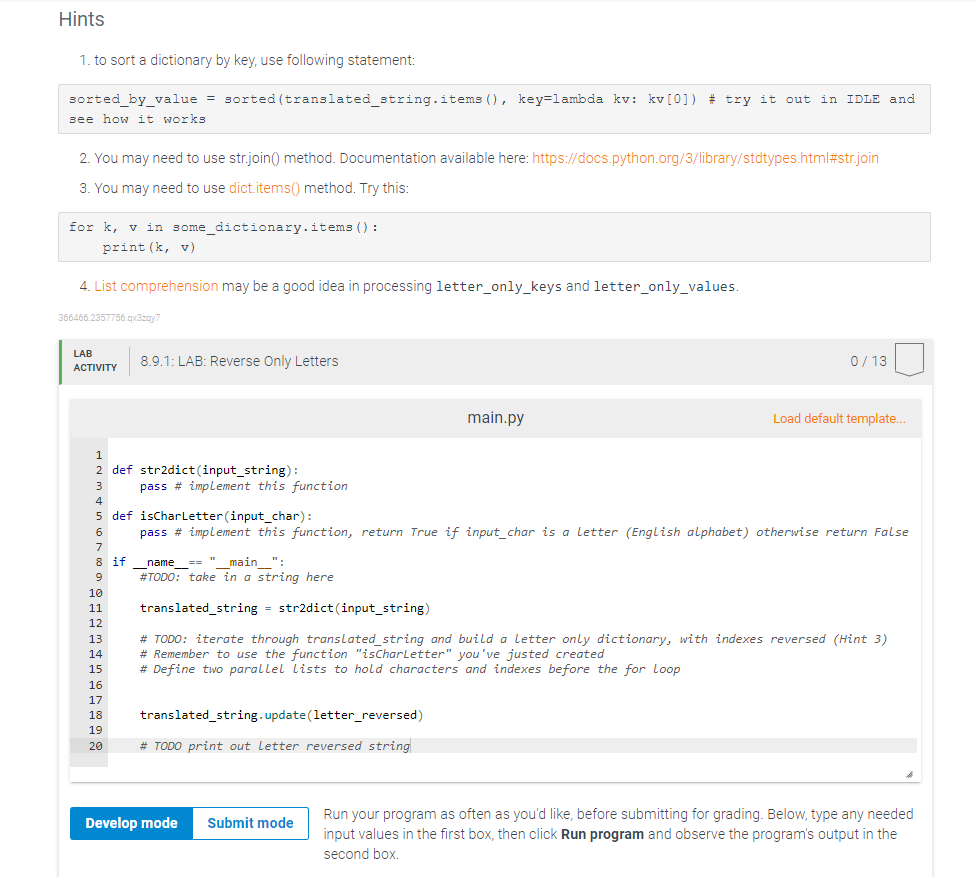Click the ID text 366466.2357756.qx3zqy7
Image resolution: width=977 pixels, height=877 pixels.
coord(109,318)
